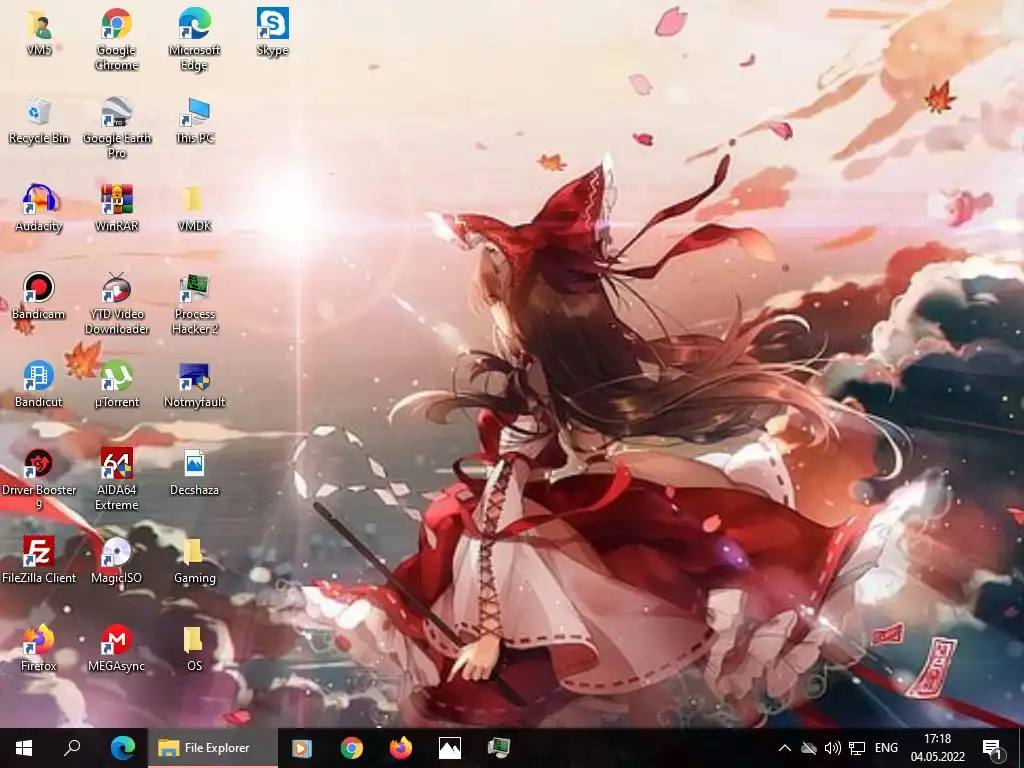Open the cloud sync tray icon

coord(808,748)
